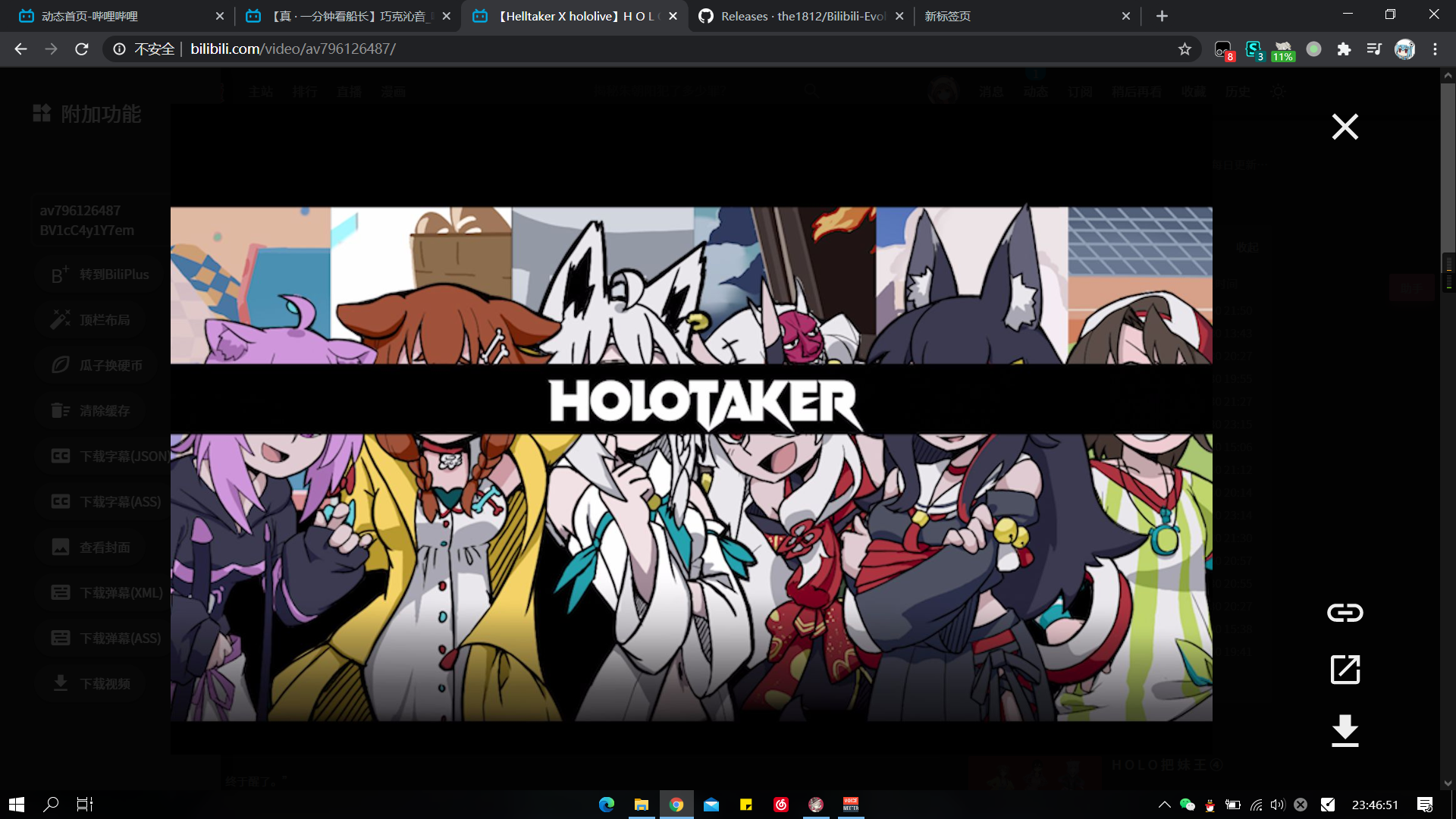Viewport: 1456px width, 819px height.
Task: Open Chrome extensions puzzle icon
Action: click(1344, 49)
